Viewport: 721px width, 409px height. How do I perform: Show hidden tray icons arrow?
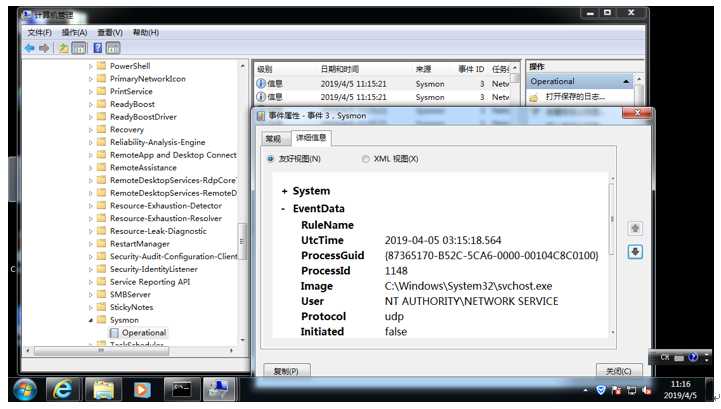pyautogui.click(x=585, y=391)
